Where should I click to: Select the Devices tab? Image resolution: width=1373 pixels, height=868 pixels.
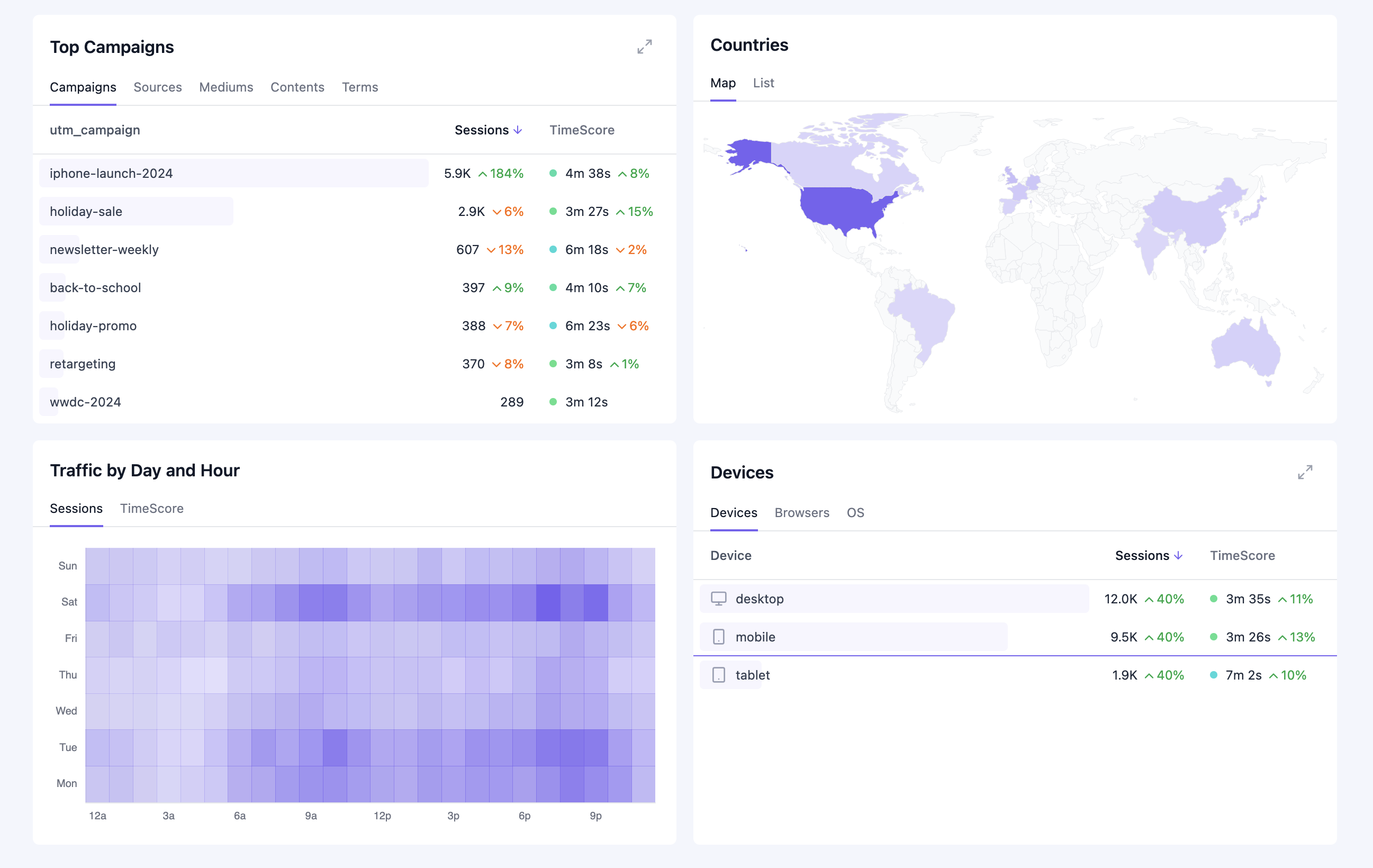tap(733, 513)
